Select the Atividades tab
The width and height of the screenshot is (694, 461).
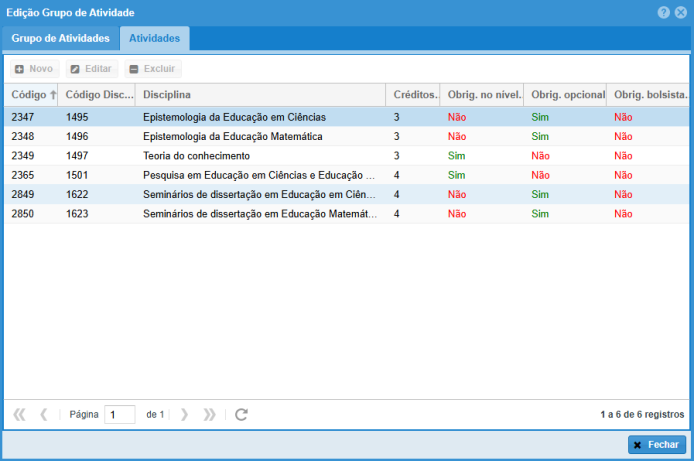pos(154,38)
